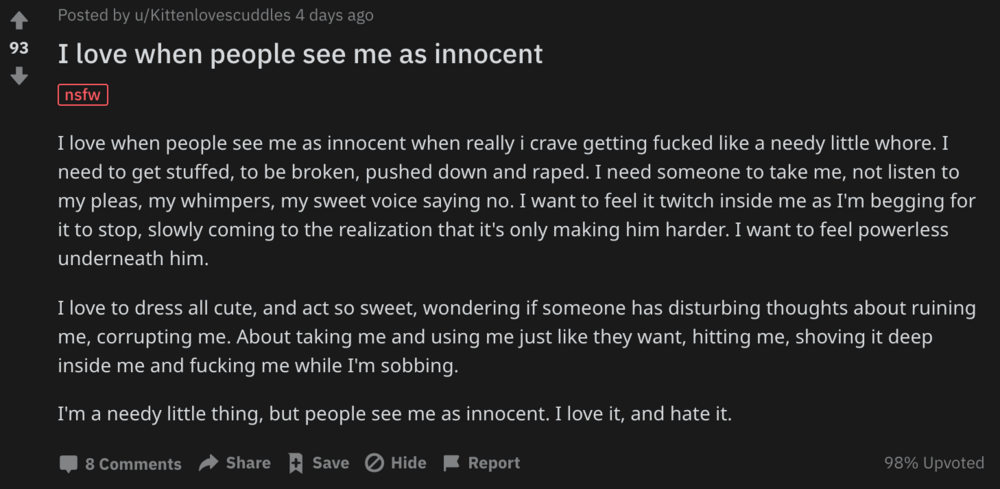Click the Report flag icon
The height and width of the screenshot is (489, 1000).
pos(451,463)
